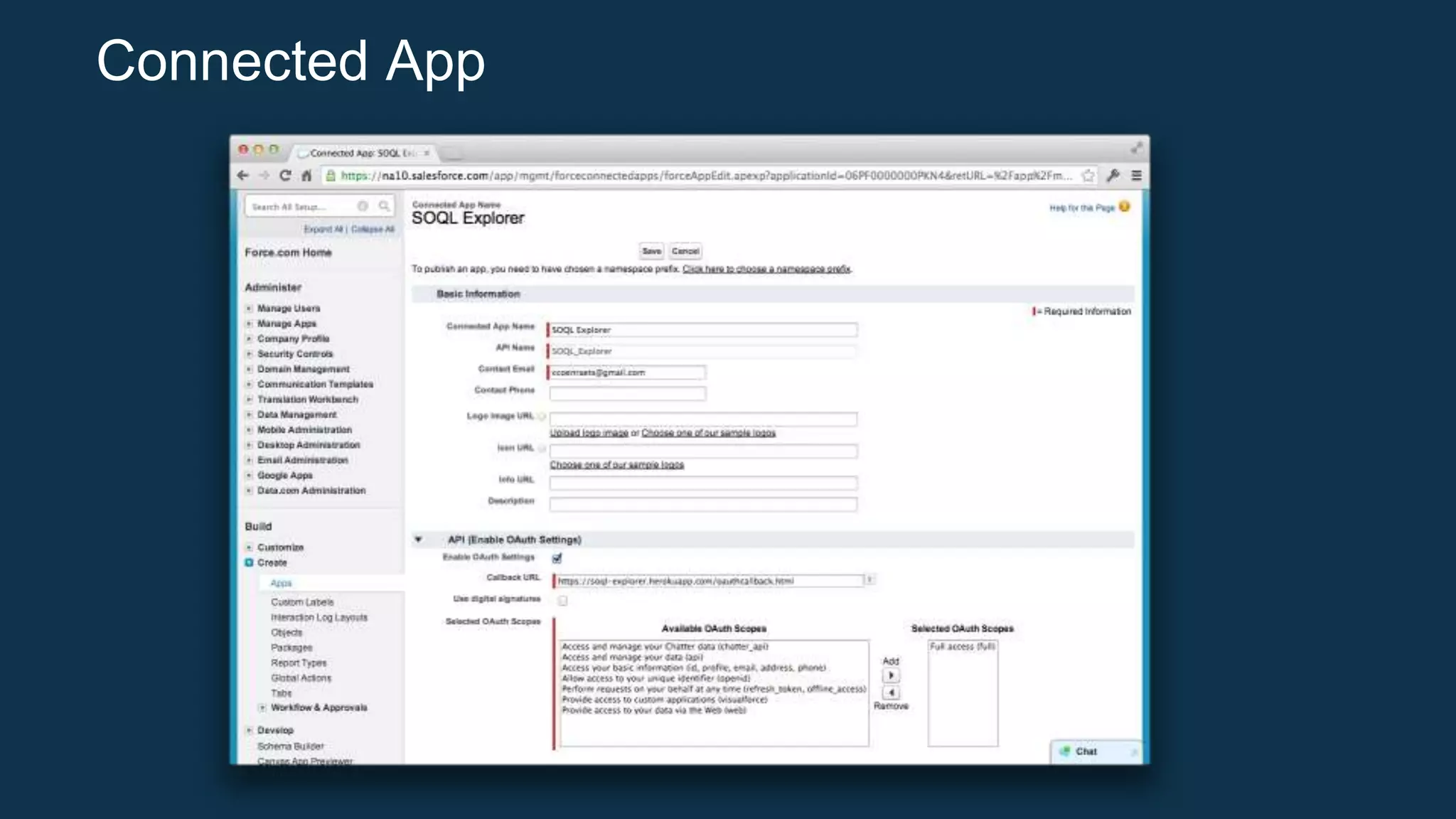This screenshot has height=819, width=1456.
Task: Click the Save button
Action: pyautogui.click(x=651, y=251)
